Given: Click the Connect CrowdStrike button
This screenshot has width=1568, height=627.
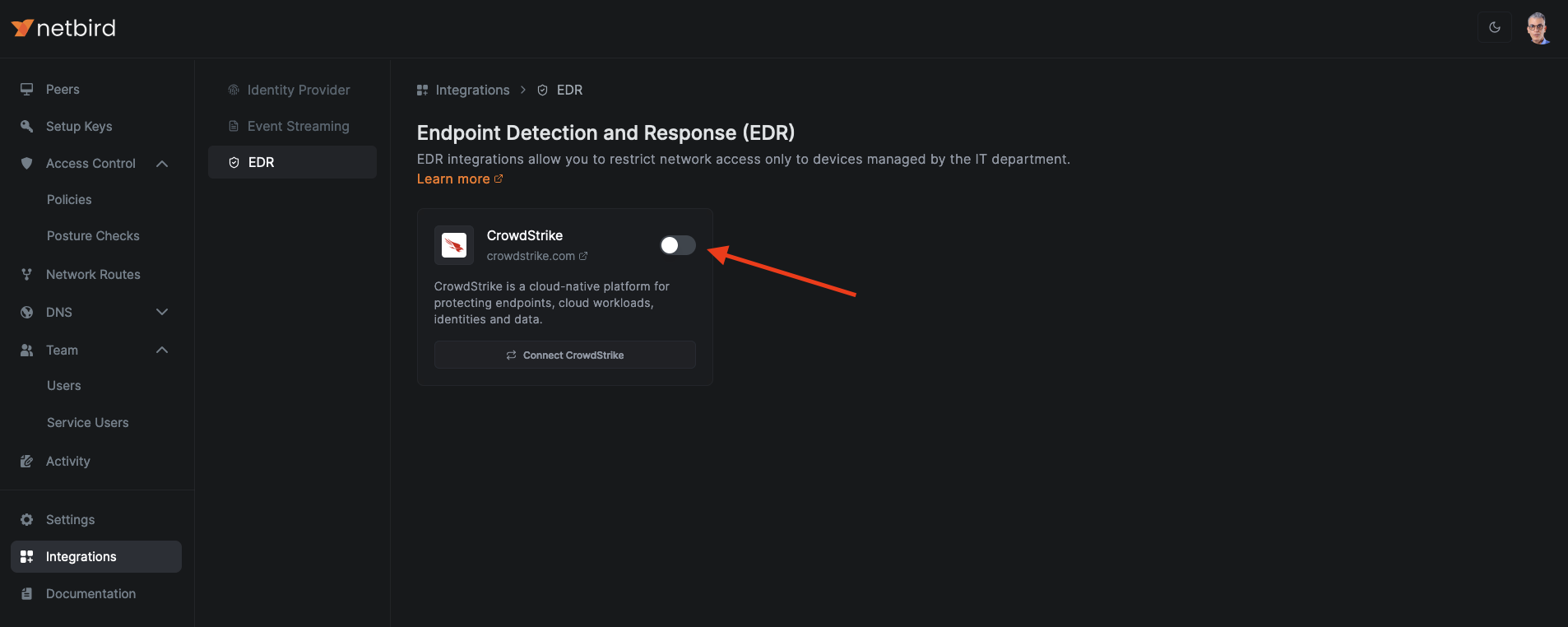Looking at the screenshot, I should coord(565,355).
